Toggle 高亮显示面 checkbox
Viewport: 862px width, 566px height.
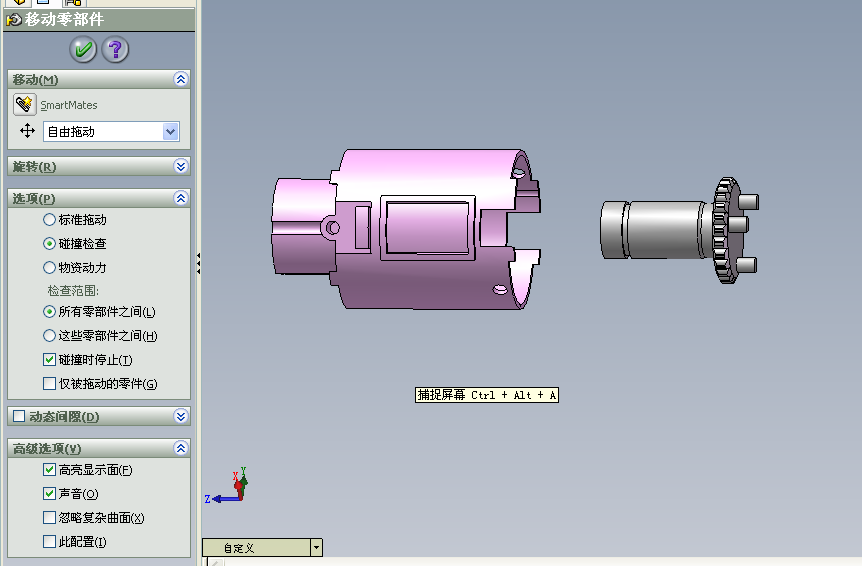tap(49, 469)
